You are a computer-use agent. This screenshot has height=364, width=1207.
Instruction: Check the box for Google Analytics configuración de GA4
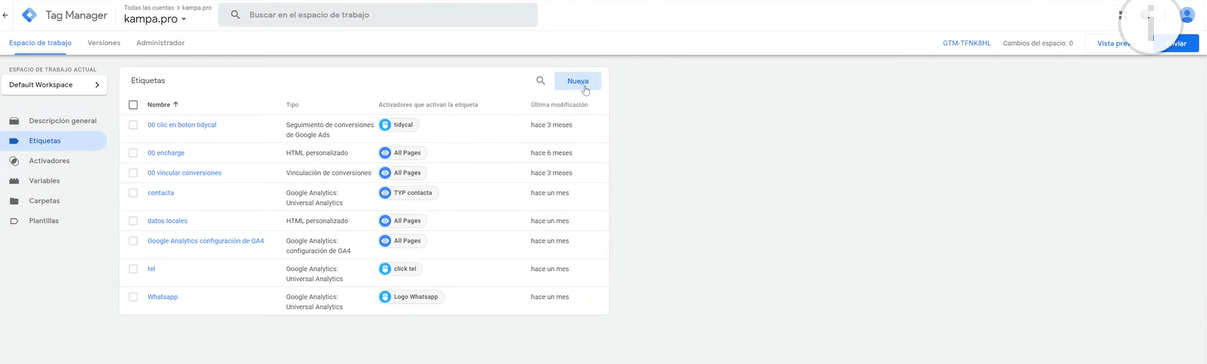[x=133, y=241]
